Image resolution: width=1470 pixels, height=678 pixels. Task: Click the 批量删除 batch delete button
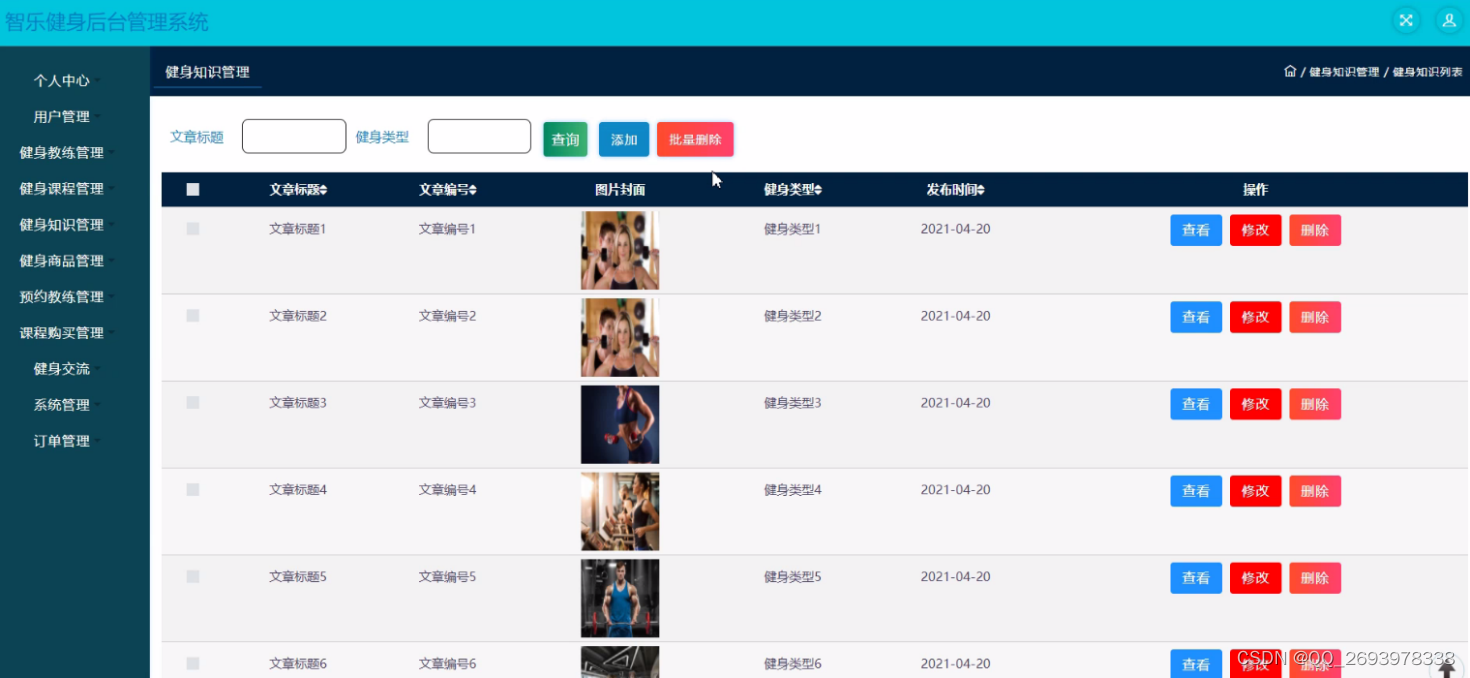pos(695,140)
